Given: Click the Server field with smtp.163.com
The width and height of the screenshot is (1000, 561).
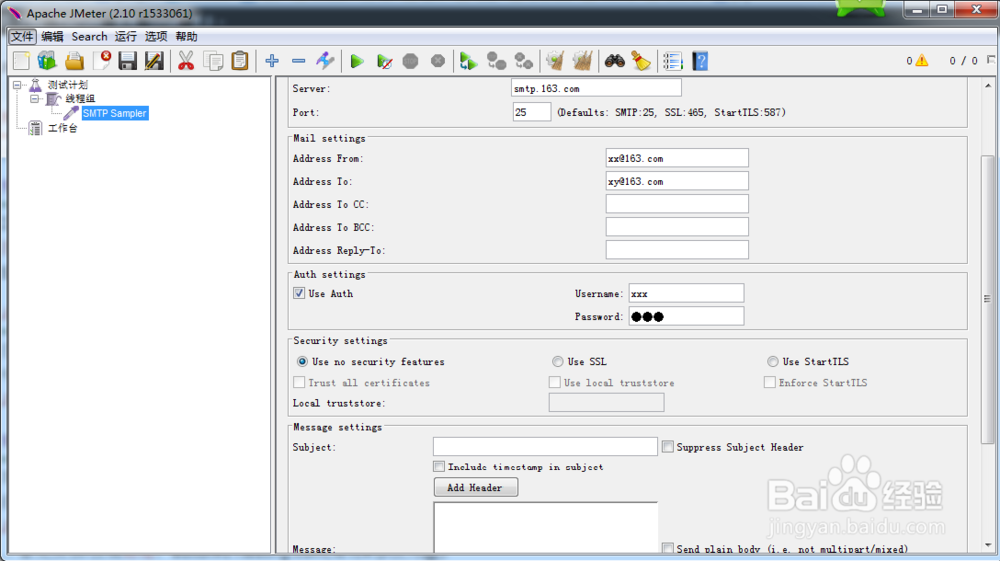Looking at the screenshot, I should pyautogui.click(x=596, y=88).
